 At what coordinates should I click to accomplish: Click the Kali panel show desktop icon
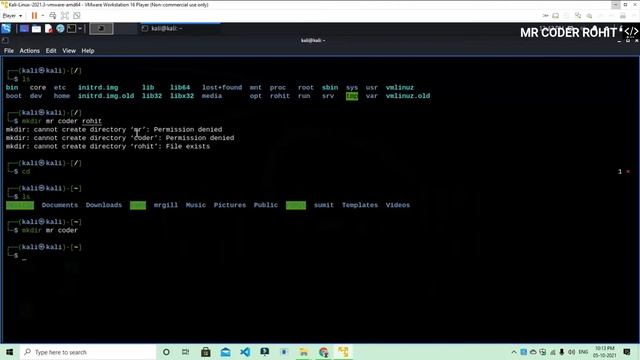[x=24, y=29]
